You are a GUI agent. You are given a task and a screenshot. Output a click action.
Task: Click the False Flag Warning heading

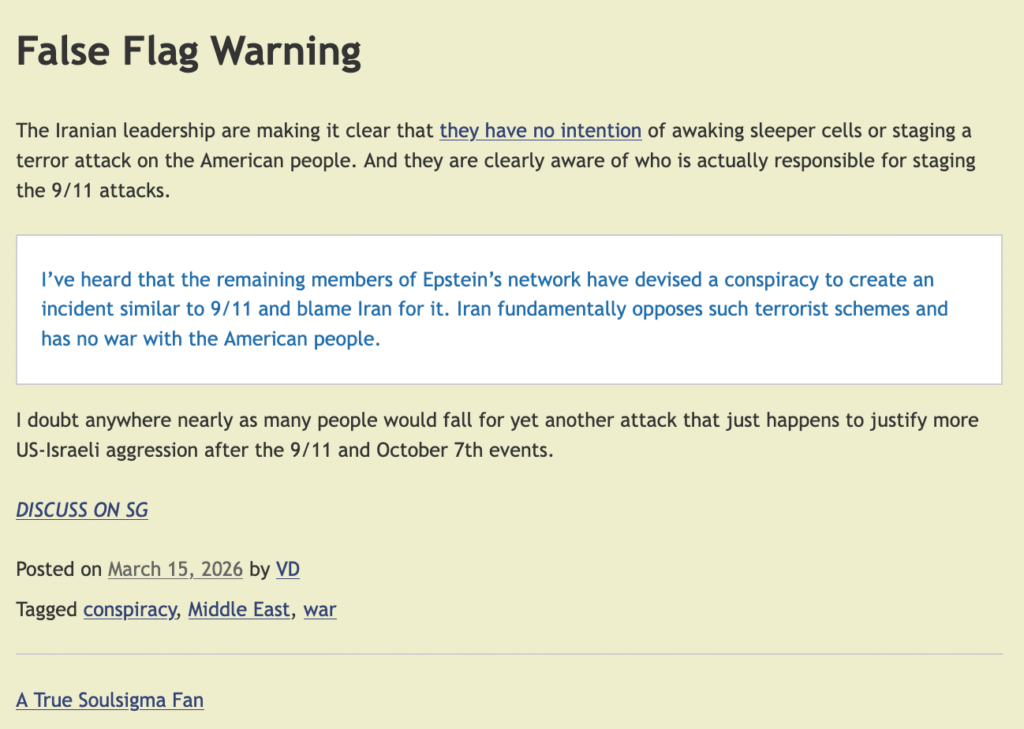[x=189, y=50]
